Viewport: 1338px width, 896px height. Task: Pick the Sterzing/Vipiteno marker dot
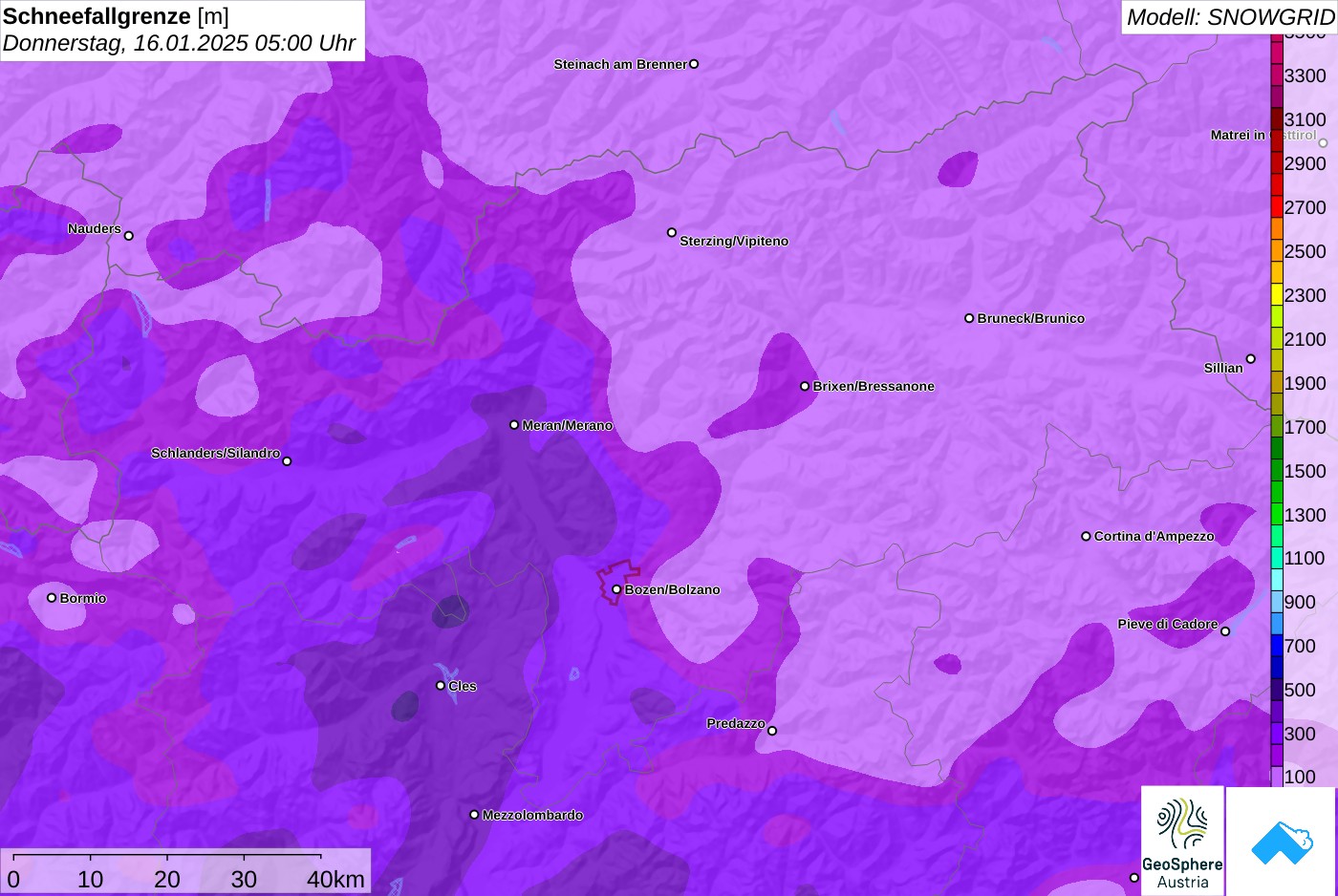[672, 232]
